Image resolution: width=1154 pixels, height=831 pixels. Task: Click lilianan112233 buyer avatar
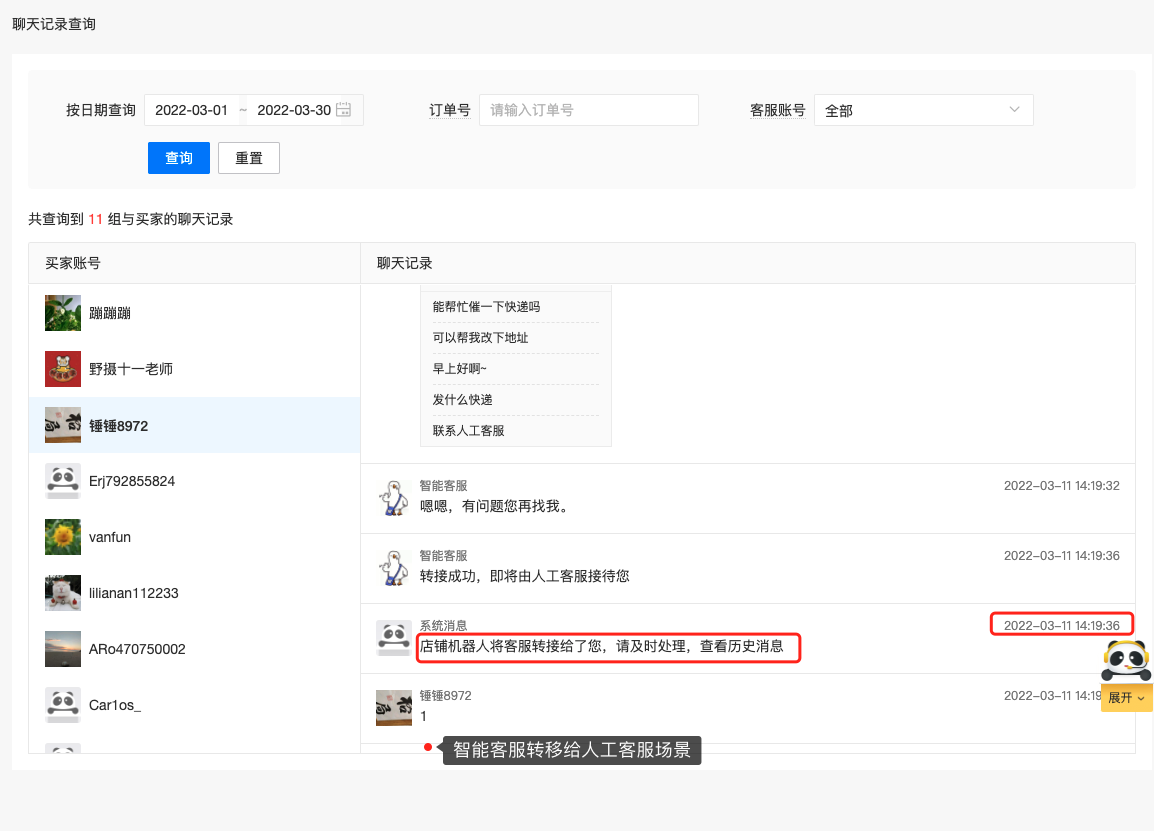(63, 593)
